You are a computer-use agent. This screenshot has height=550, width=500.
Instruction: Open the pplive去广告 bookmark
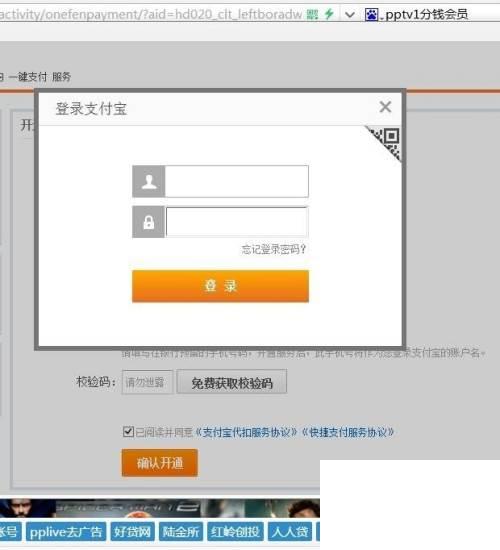66,532
